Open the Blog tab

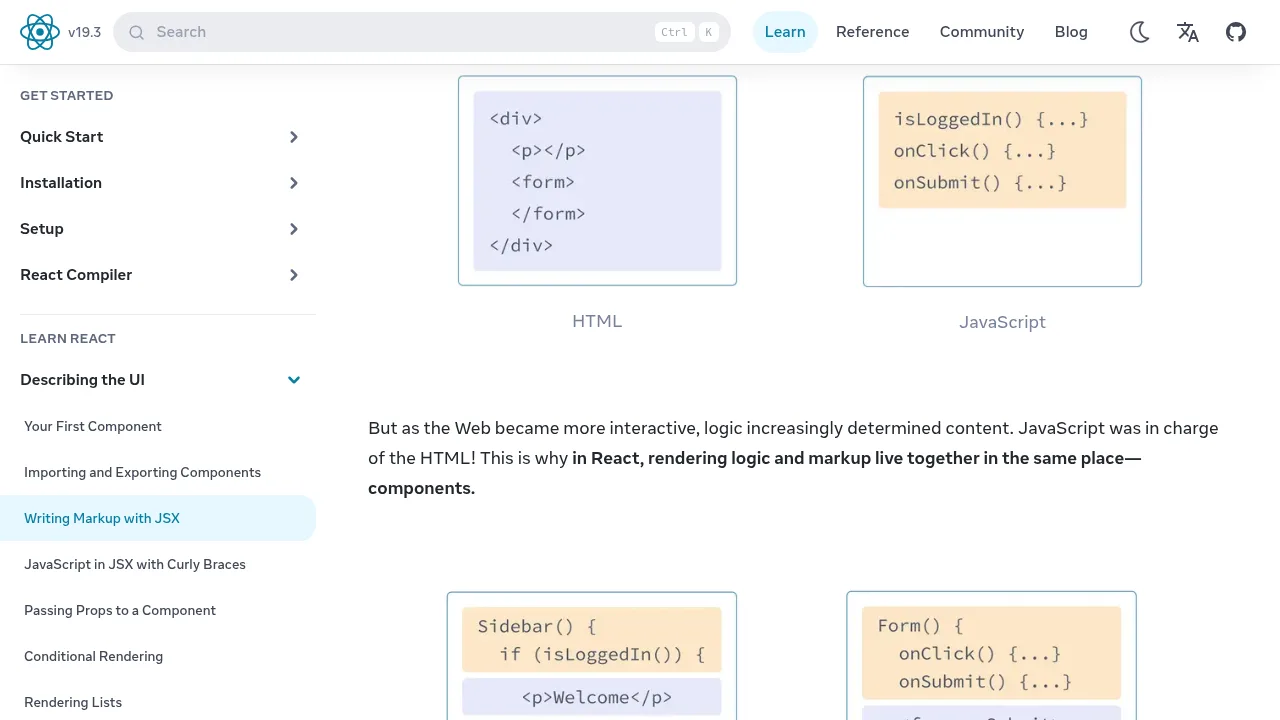click(x=1071, y=32)
